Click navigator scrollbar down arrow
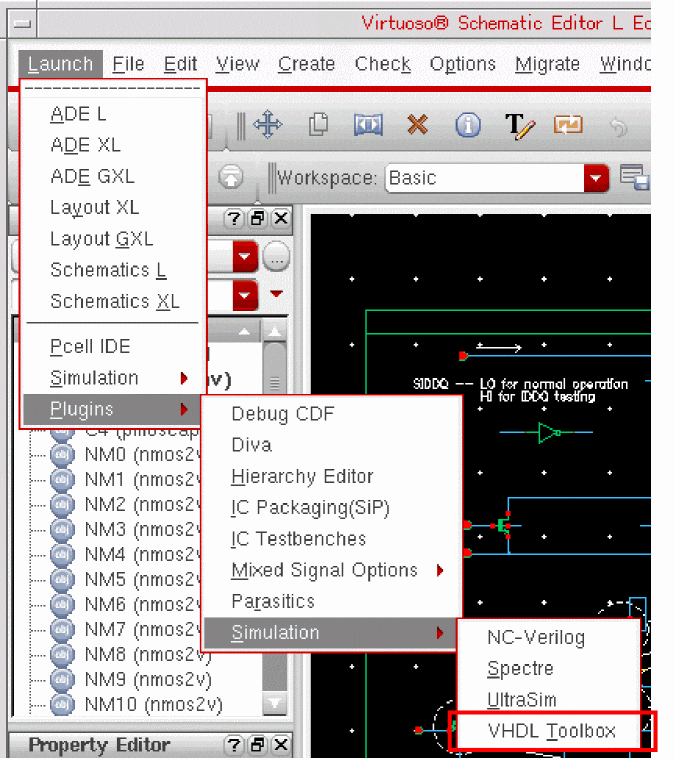The image size is (675, 761). click(275, 704)
